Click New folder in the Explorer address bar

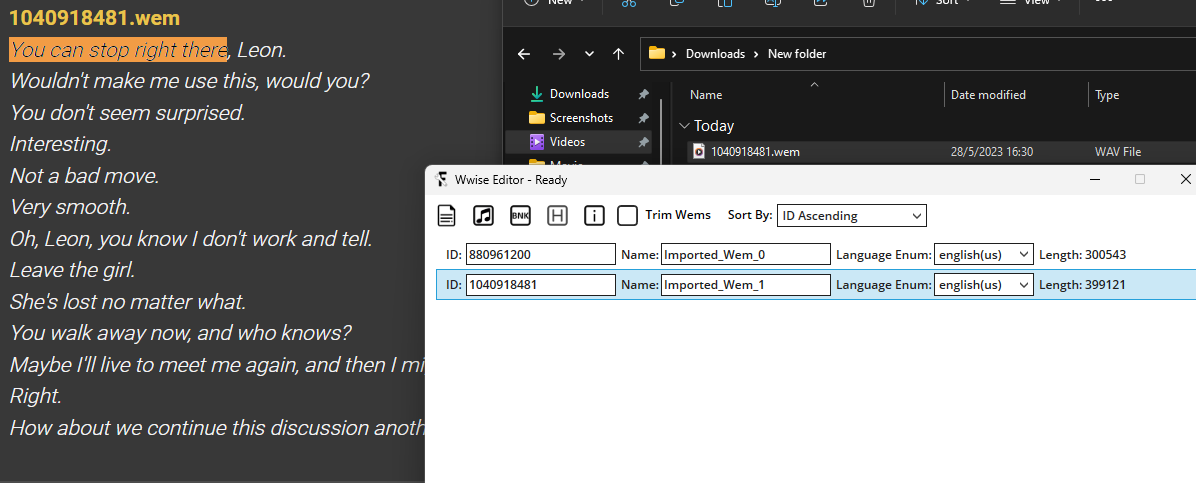click(796, 54)
